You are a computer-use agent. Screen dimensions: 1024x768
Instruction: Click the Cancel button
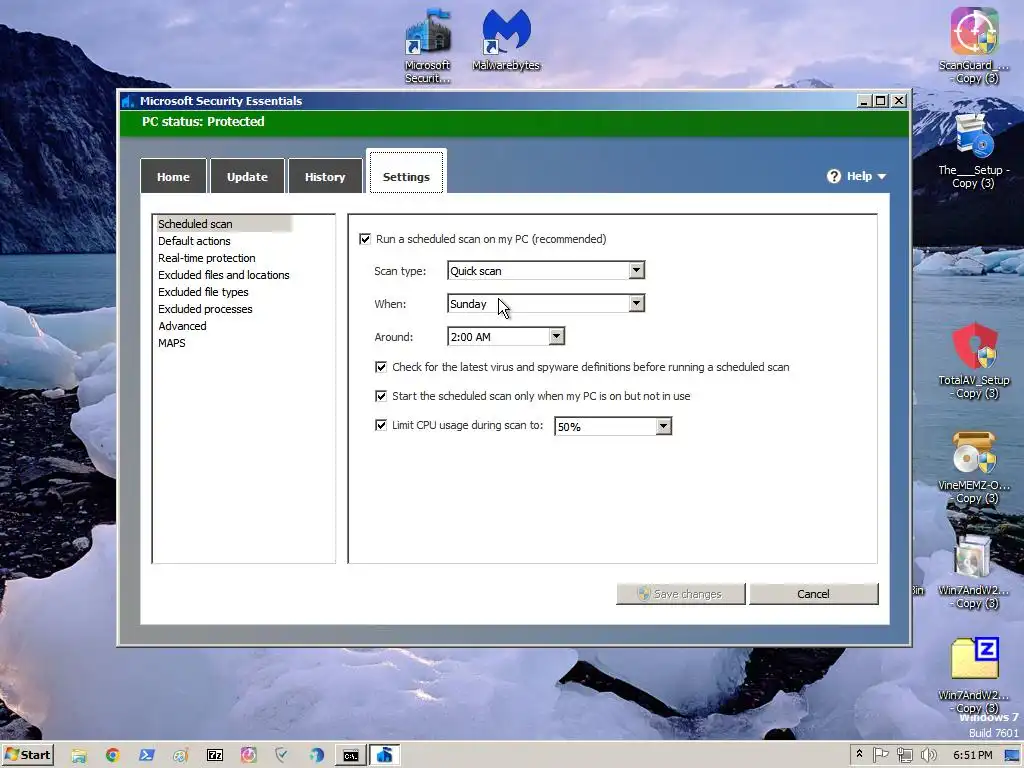(x=813, y=594)
